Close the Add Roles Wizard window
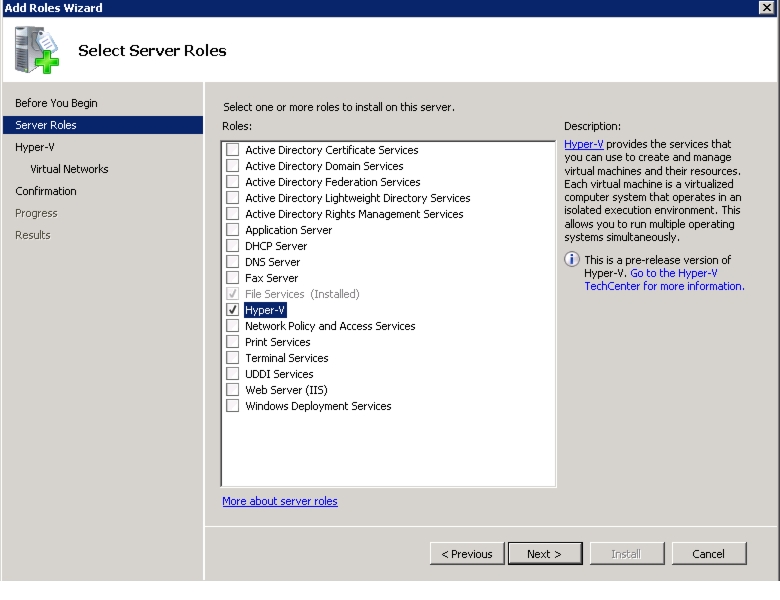 [767, 7]
